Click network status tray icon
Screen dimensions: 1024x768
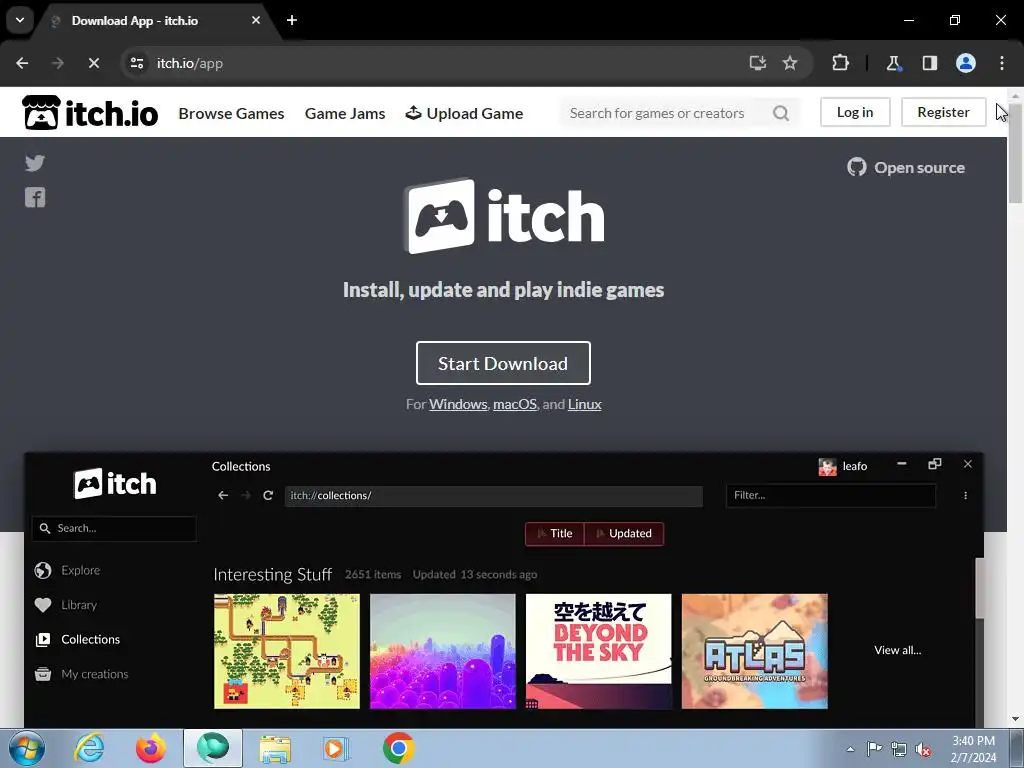pos(899,749)
